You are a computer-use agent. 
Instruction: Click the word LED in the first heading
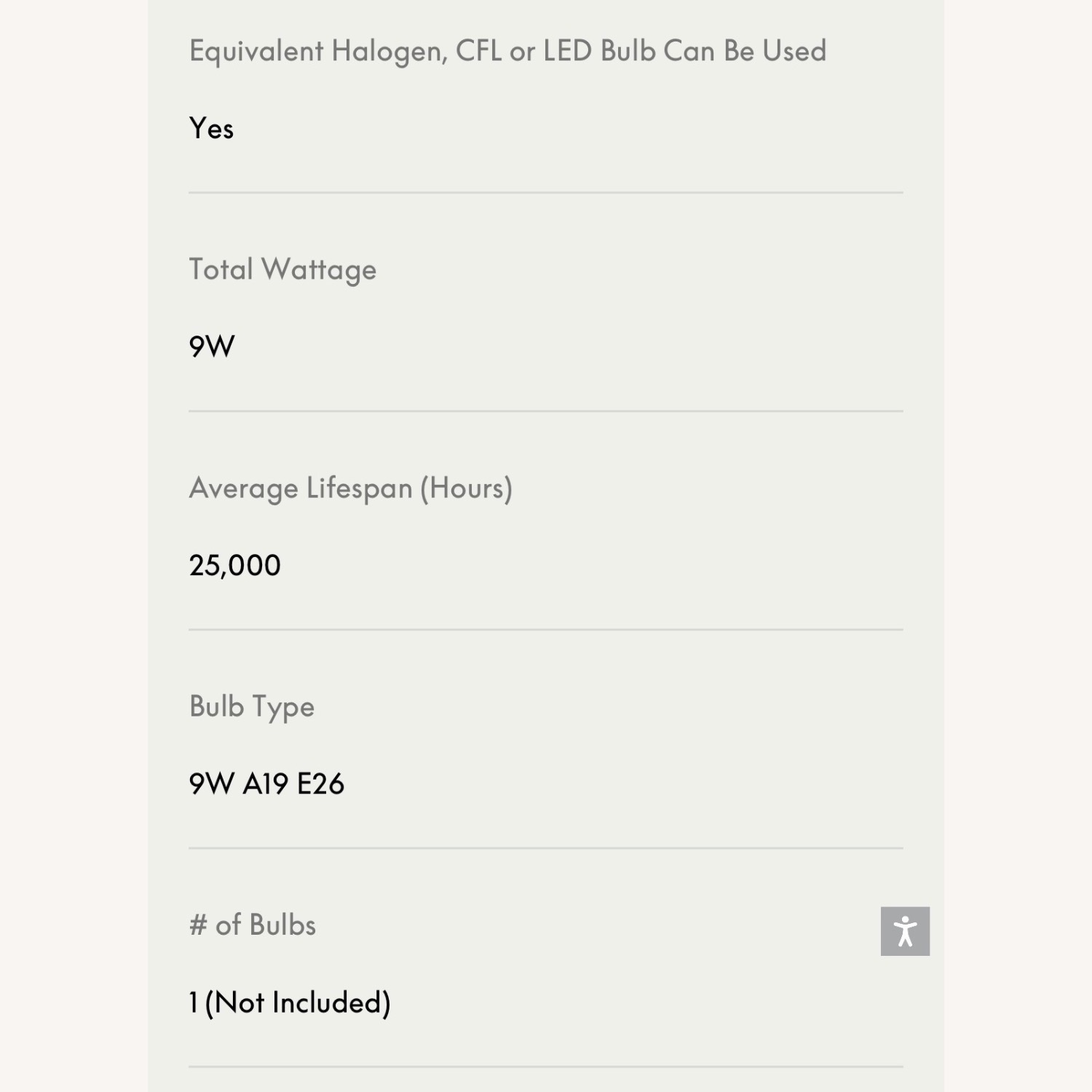pos(567,51)
